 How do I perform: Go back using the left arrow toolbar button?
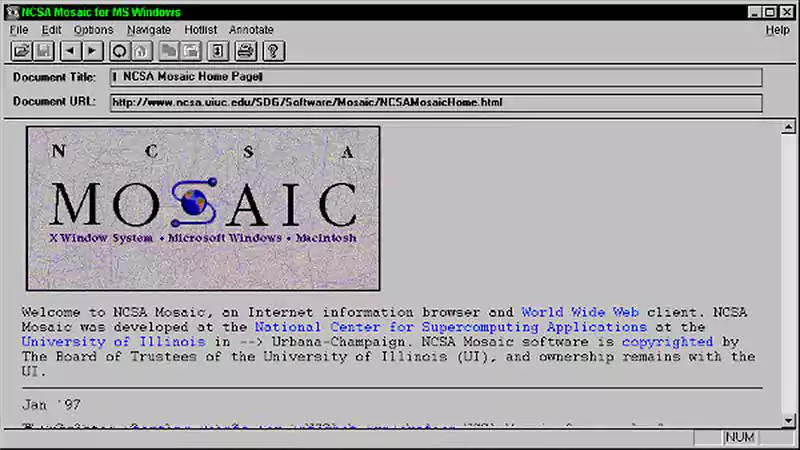pyautogui.click(x=70, y=51)
